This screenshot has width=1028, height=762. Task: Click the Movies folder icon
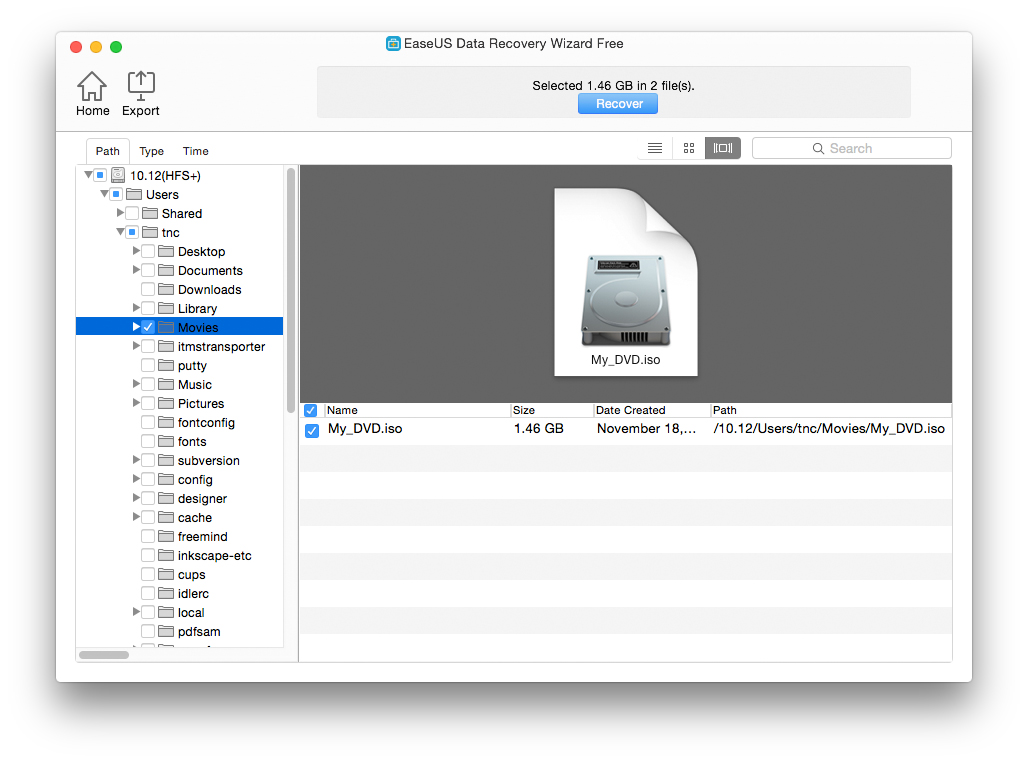(x=166, y=327)
